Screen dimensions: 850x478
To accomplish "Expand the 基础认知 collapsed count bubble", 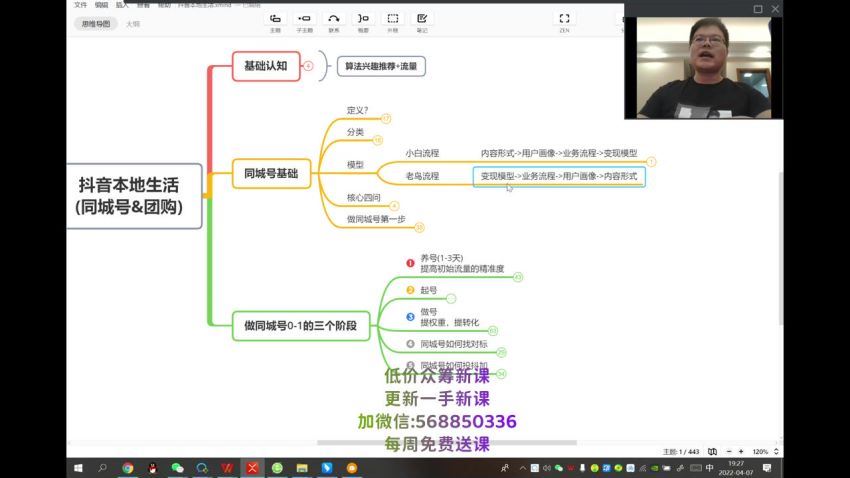I will [308, 66].
